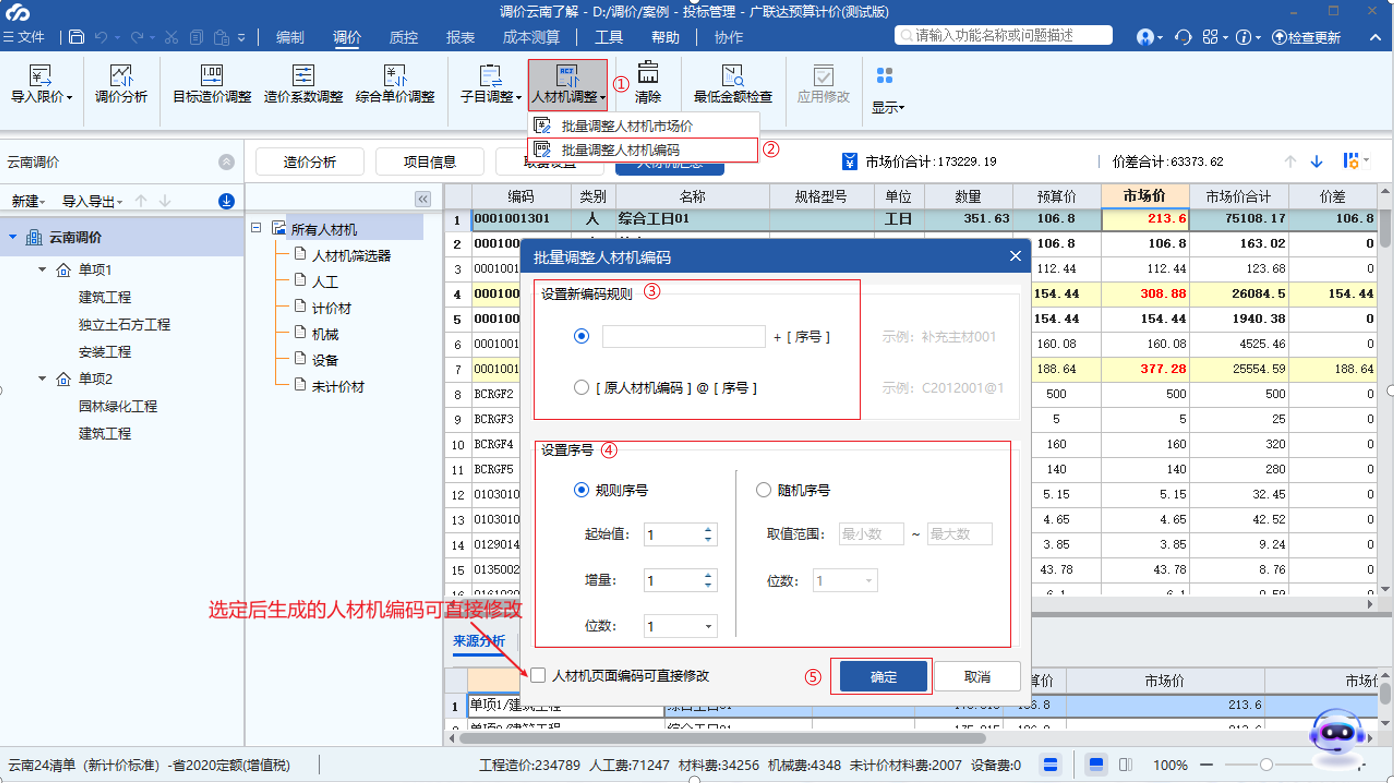This screenshot has width=1394, height=783.
Task: Open the 位数 combo box under 规则序号
Action: [x=681, y=627]
